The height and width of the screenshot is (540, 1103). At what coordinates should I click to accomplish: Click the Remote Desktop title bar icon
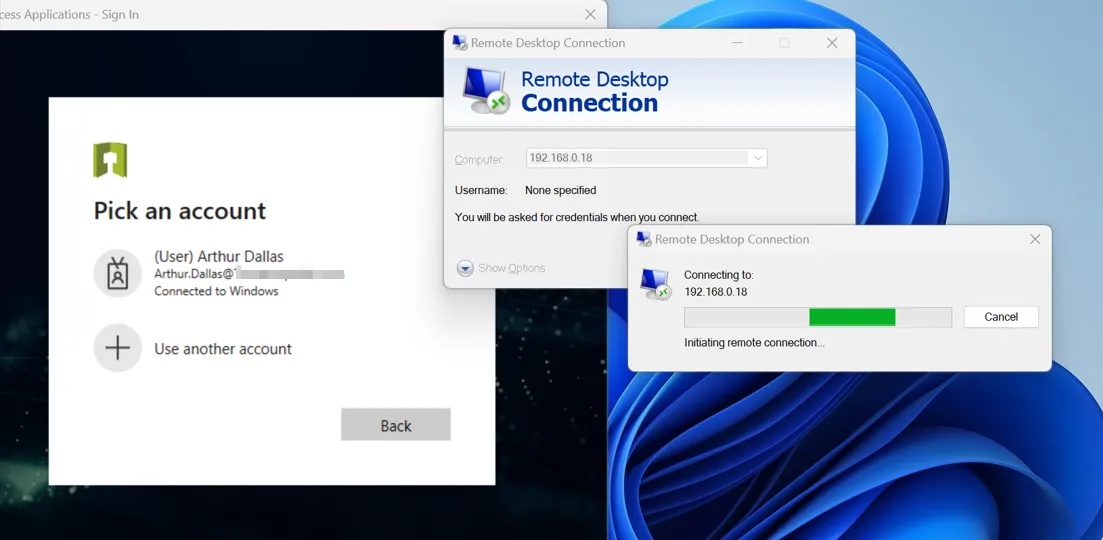click(459, 43)
